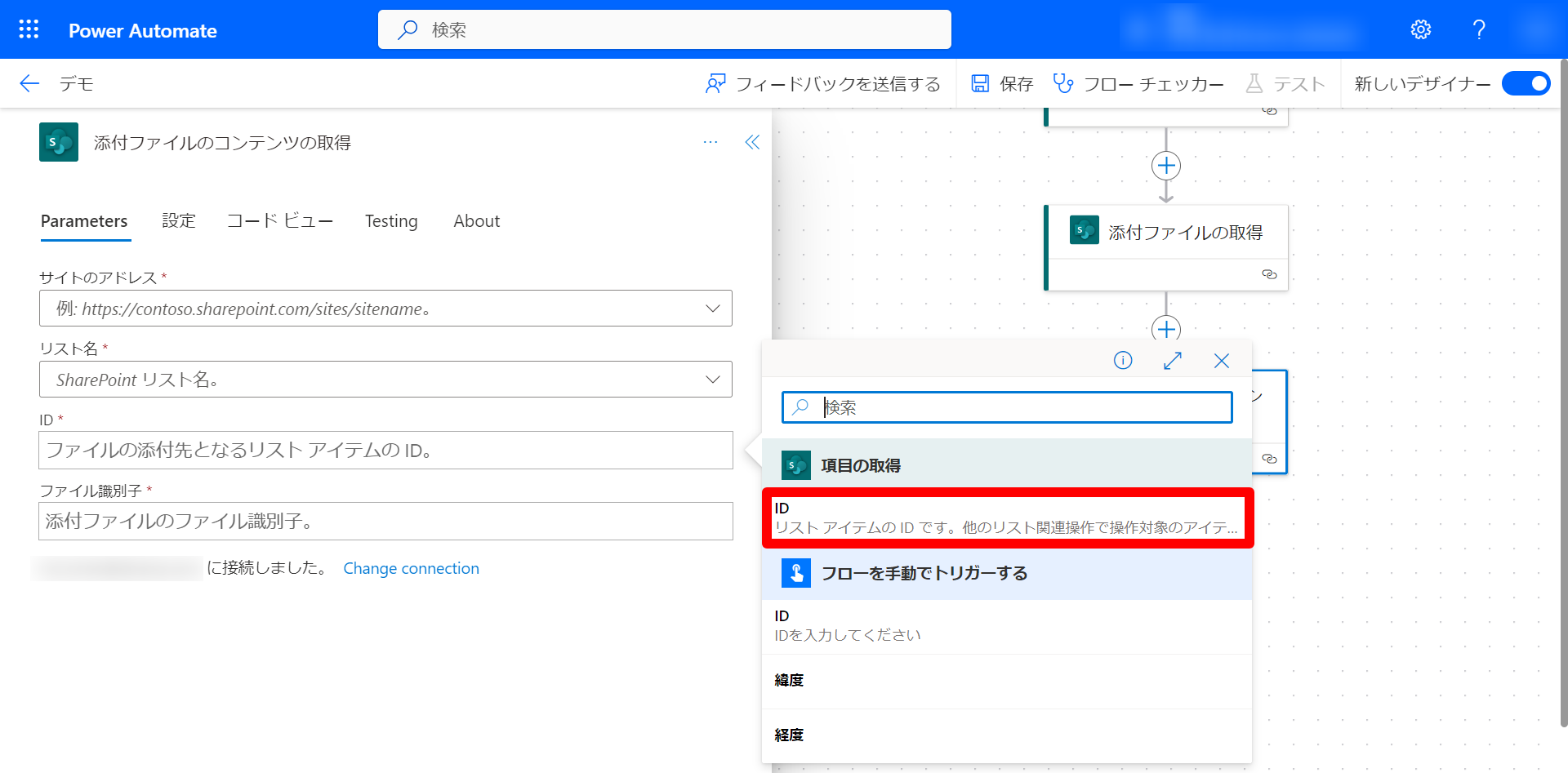Open the サイトのアドレス dropdown

coord(712,309)
